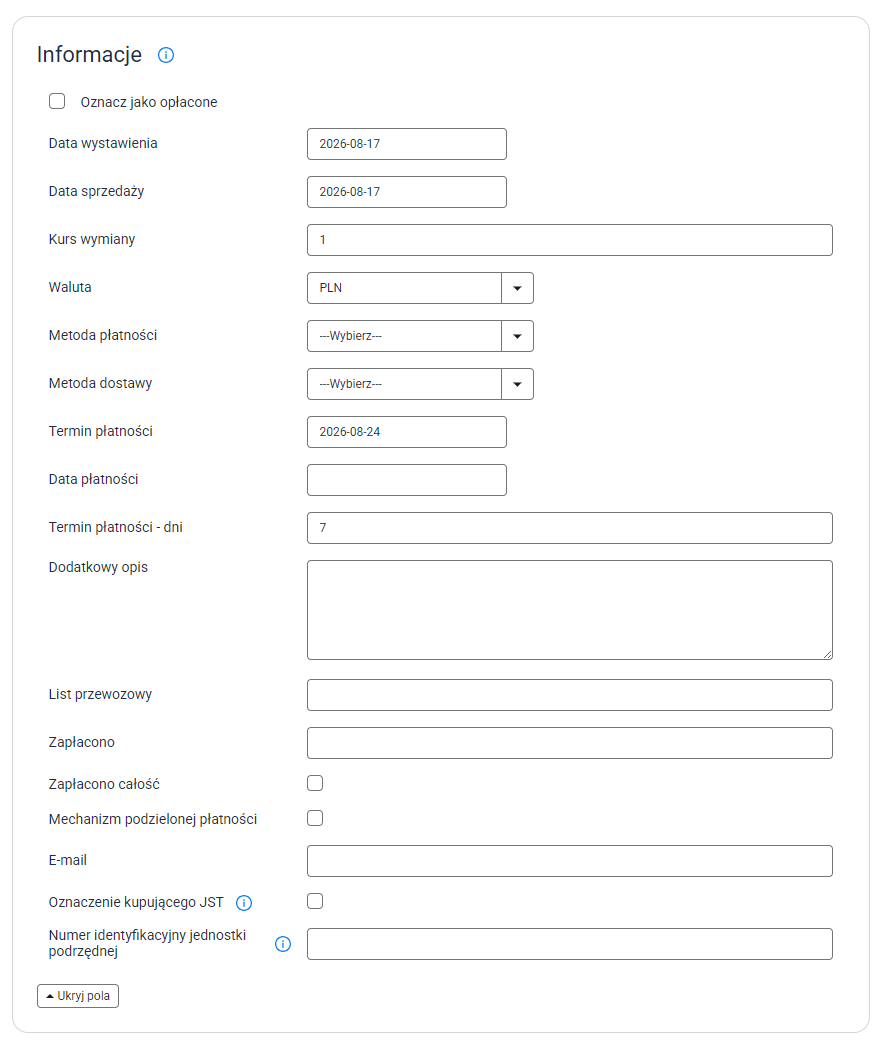Image resolution: width=886 pixels, height=1050 pixels.
Task: Check Mechanizm podzielonej płatności box
Action: (315, 818)
